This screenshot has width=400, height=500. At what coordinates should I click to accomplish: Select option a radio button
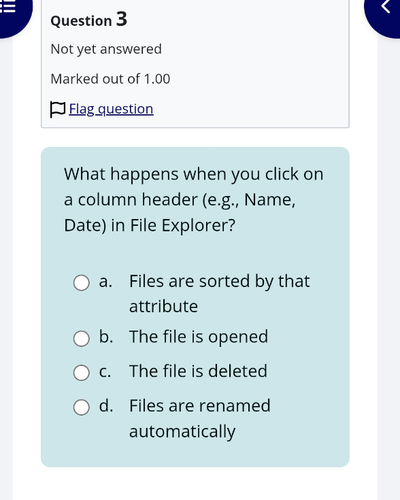(81, 283)
